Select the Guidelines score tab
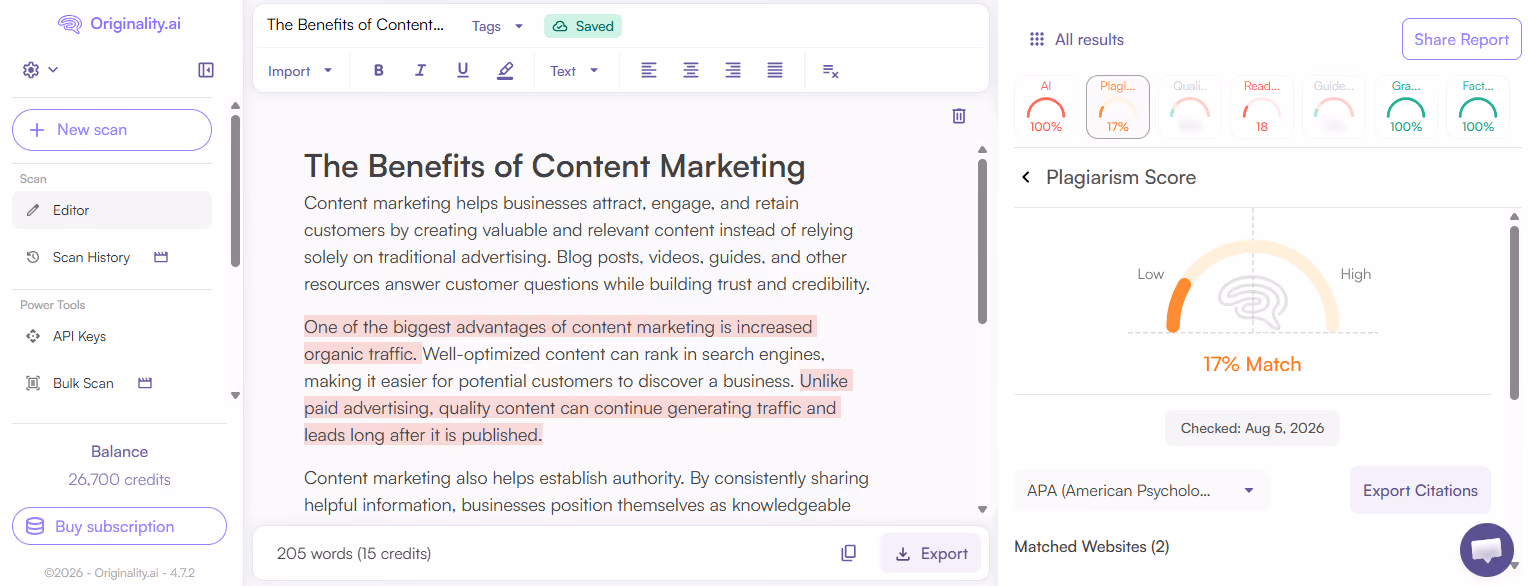Viewport: 1528px width, 586px height. (x=1334, y=107)
